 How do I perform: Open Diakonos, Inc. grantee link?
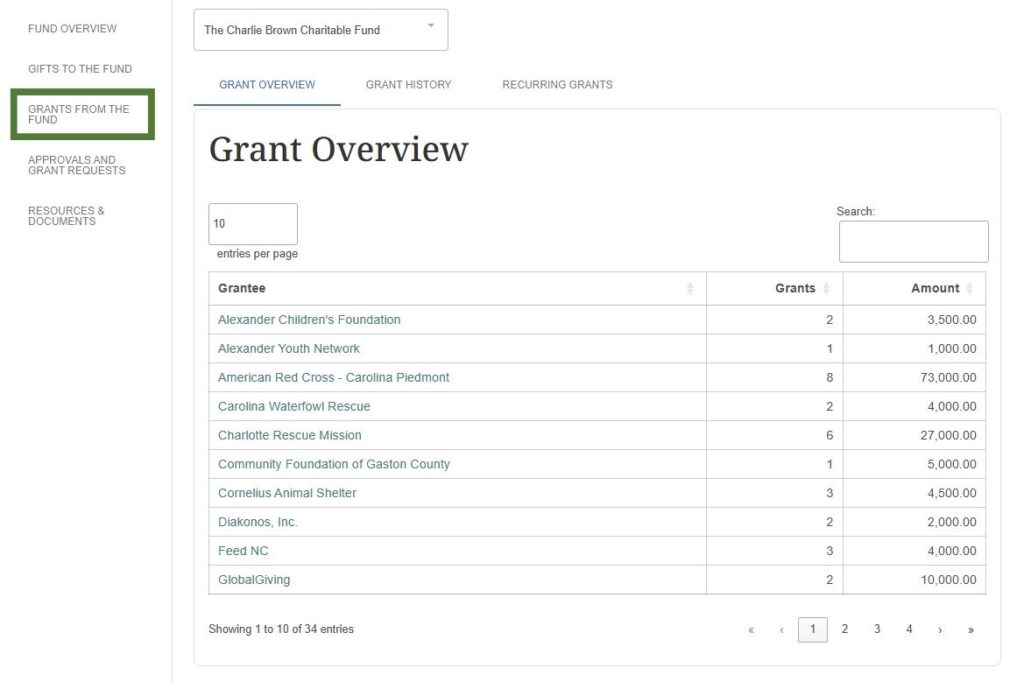click(257, 522)
